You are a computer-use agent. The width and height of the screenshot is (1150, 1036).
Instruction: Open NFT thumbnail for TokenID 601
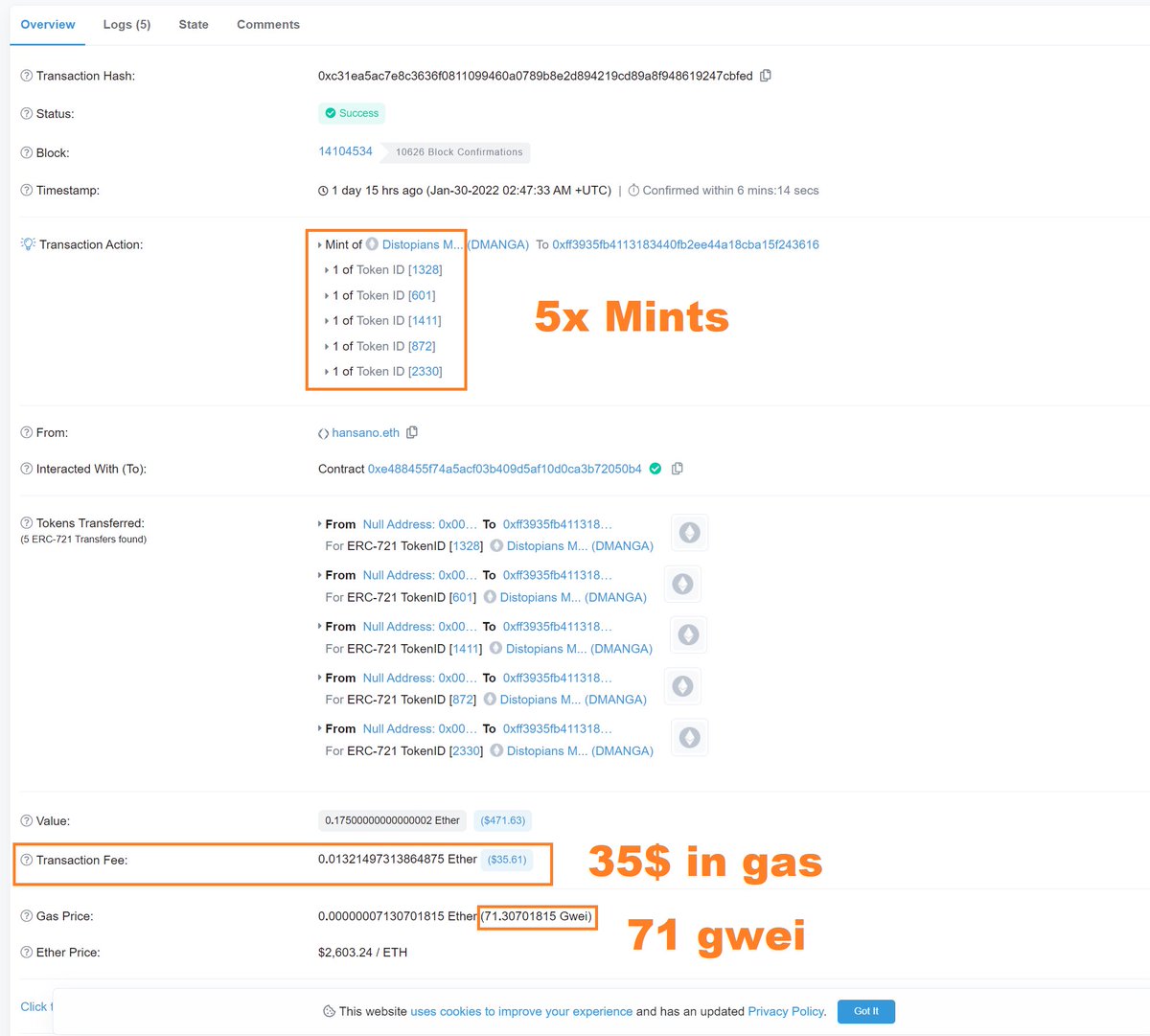[x=682, y=584]
